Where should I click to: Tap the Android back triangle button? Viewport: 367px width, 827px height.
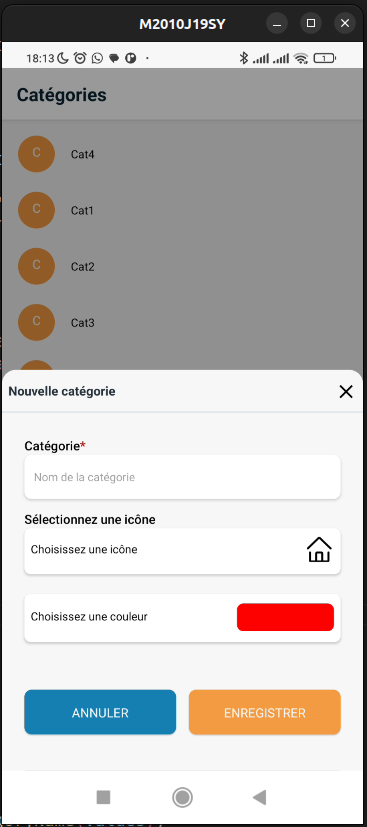[259, 797]
